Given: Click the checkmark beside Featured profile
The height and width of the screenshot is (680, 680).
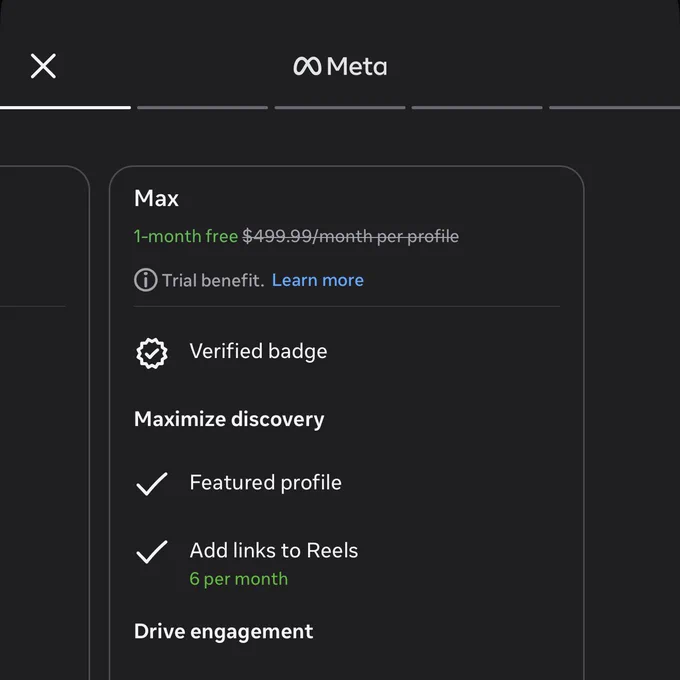Looking at the screenshot, I should [152, 484].
